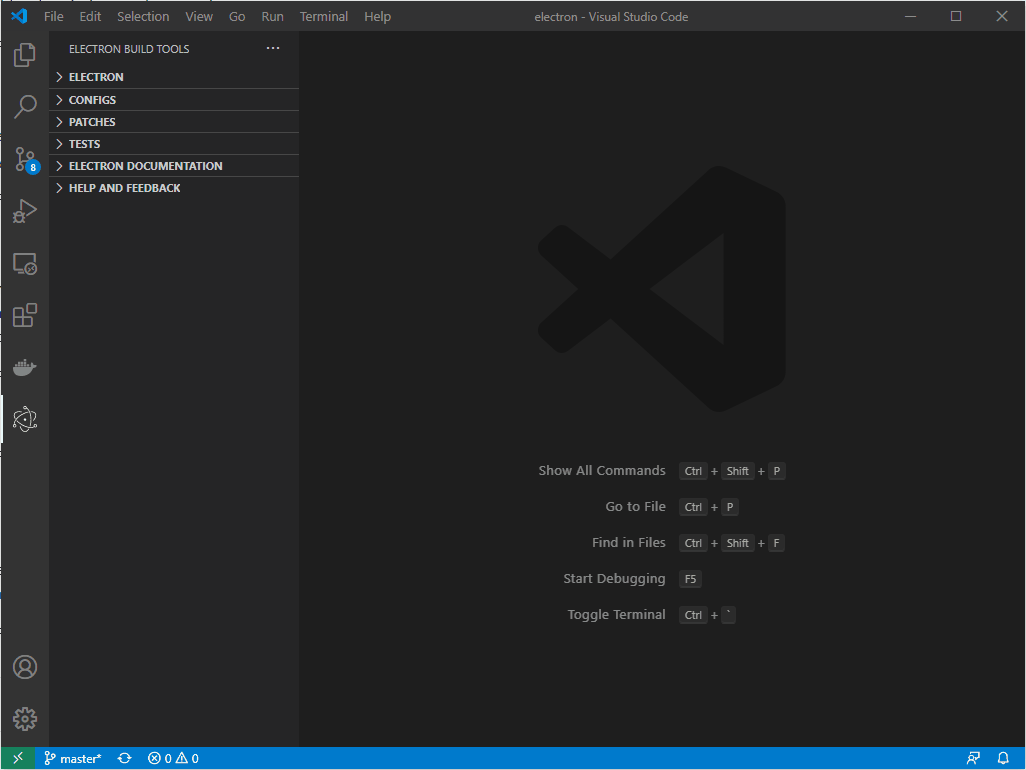Open the Accounts icon

[25, 667]
